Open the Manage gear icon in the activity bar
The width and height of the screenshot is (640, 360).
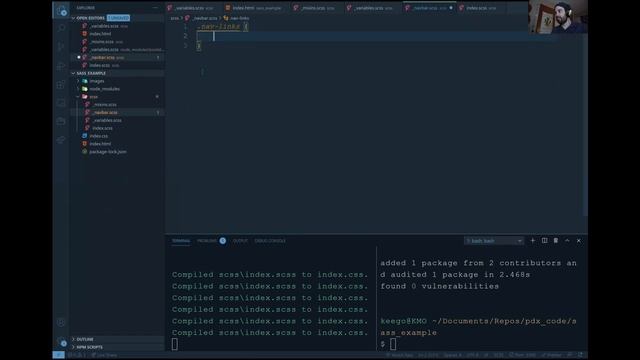point(61,342)
